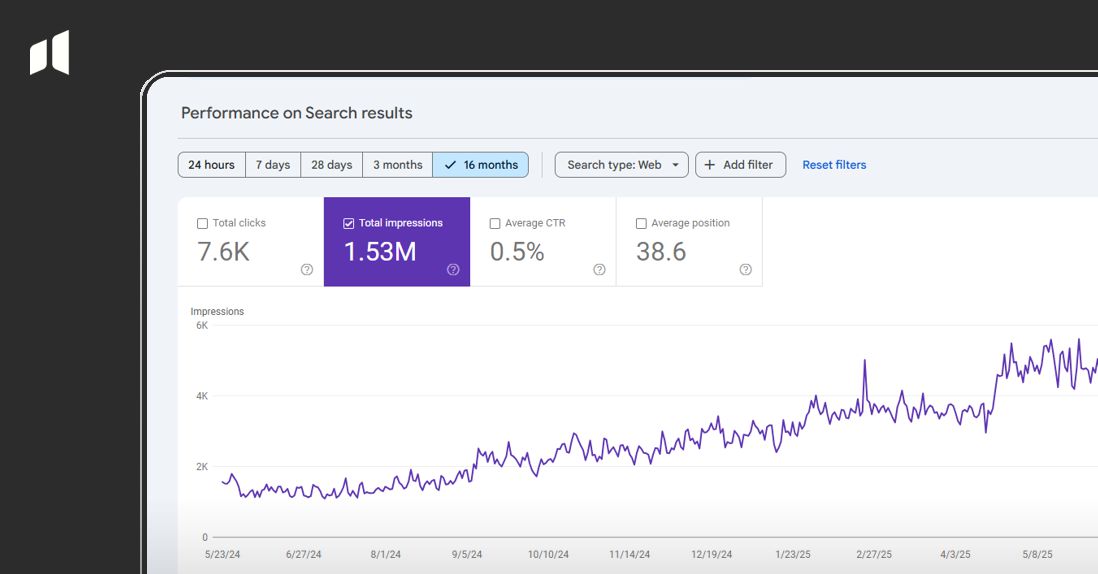
Task: Click help icon on Average position card
Action: coord(745,269)
